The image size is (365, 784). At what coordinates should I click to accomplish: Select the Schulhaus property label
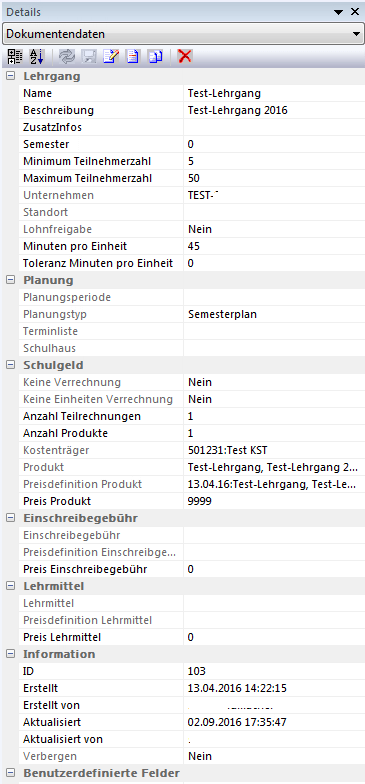pos(50,348)
